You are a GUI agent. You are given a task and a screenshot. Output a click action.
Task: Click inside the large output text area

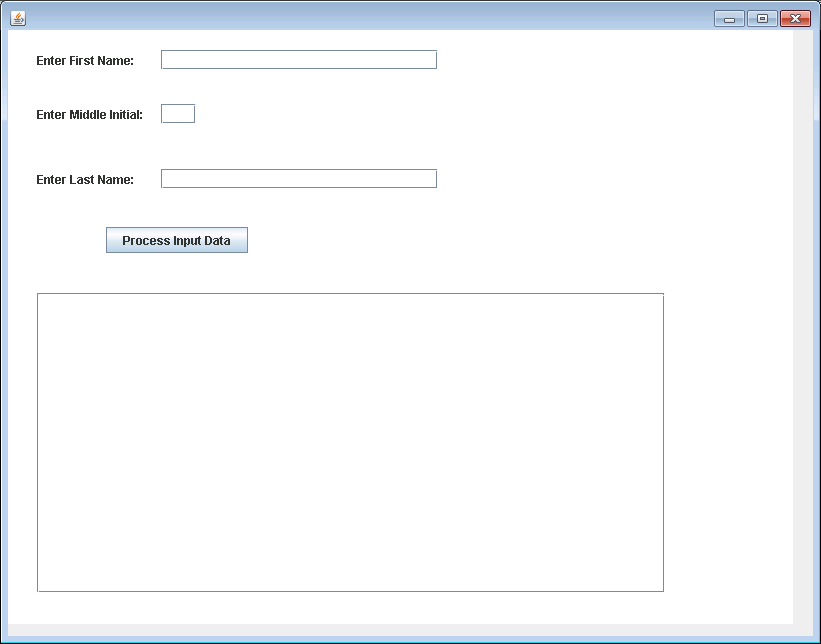click(350, 442)
